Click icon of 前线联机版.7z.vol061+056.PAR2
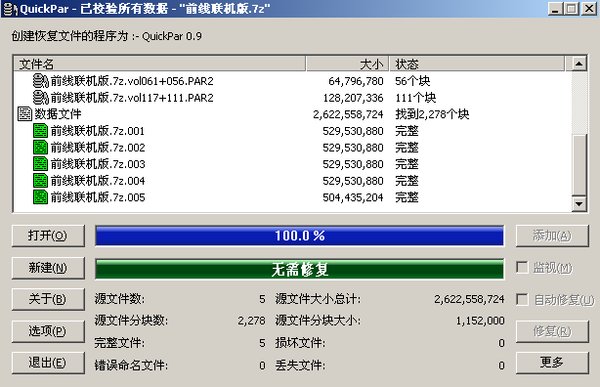The height and width of the screenshot is (387, 600). tap(40, 81)
